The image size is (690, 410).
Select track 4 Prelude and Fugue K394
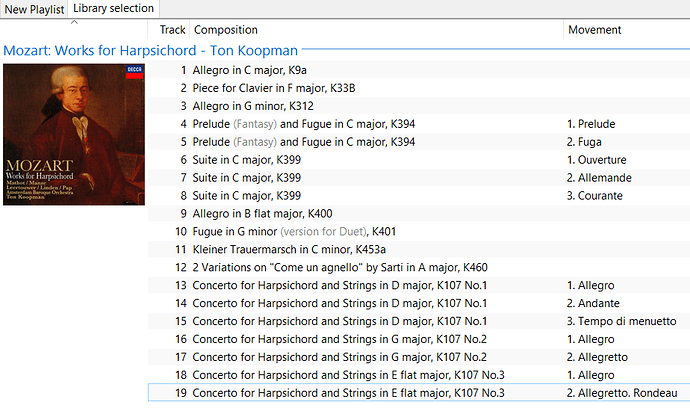(419, 124)
